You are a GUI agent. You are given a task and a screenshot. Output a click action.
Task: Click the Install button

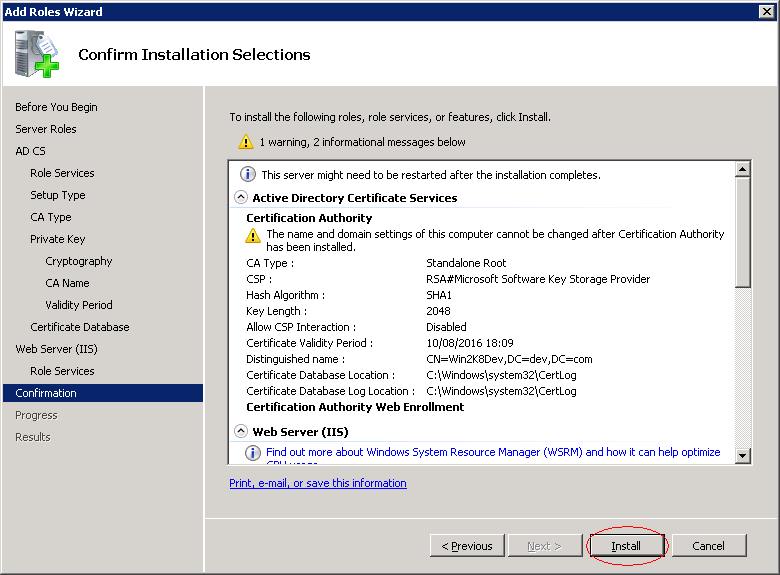point(627,546)
